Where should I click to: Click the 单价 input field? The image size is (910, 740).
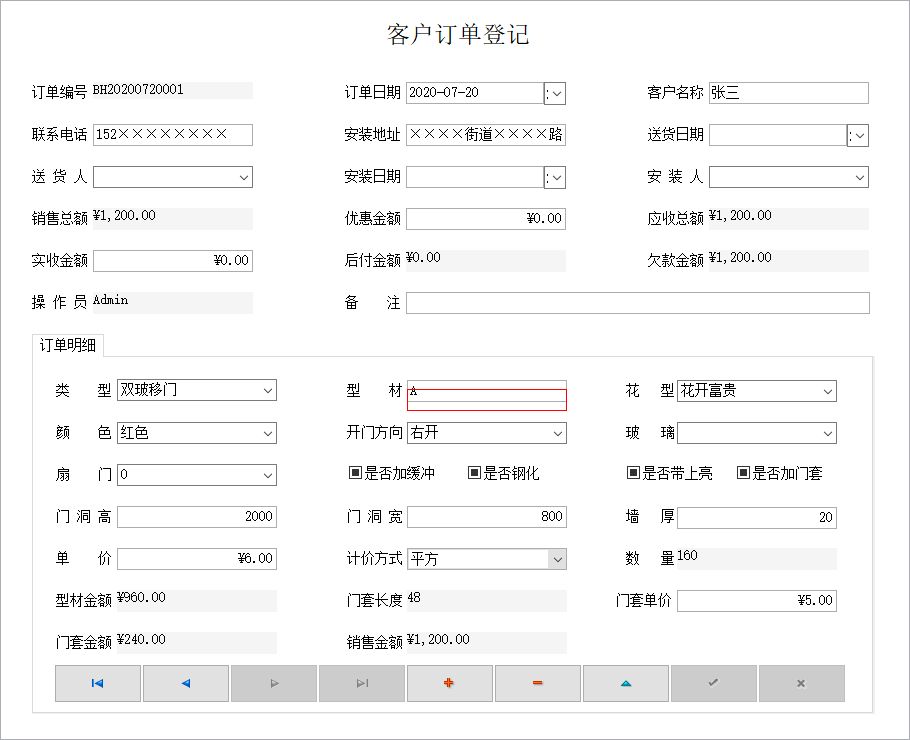click(x=197, y=558)
